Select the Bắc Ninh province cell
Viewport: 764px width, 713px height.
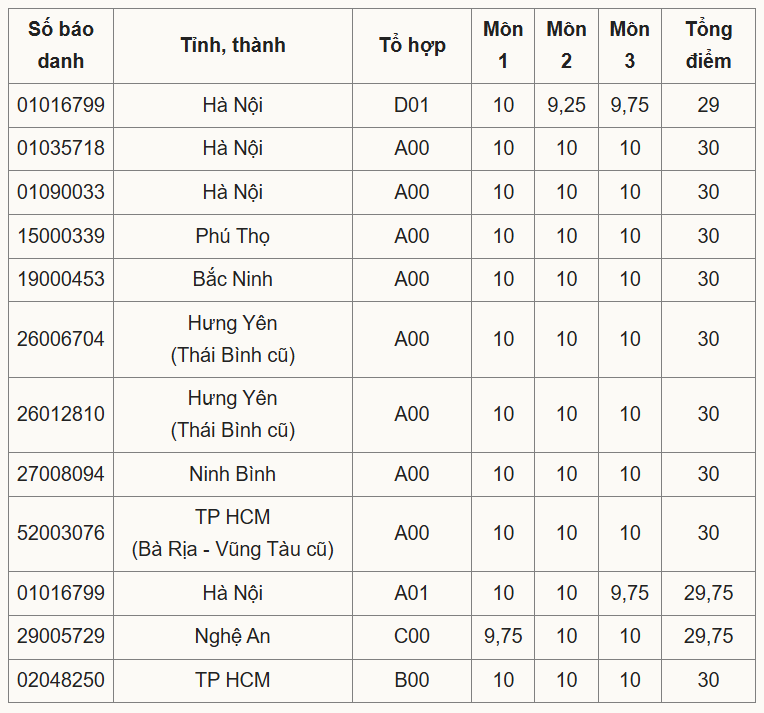(233, 279)
